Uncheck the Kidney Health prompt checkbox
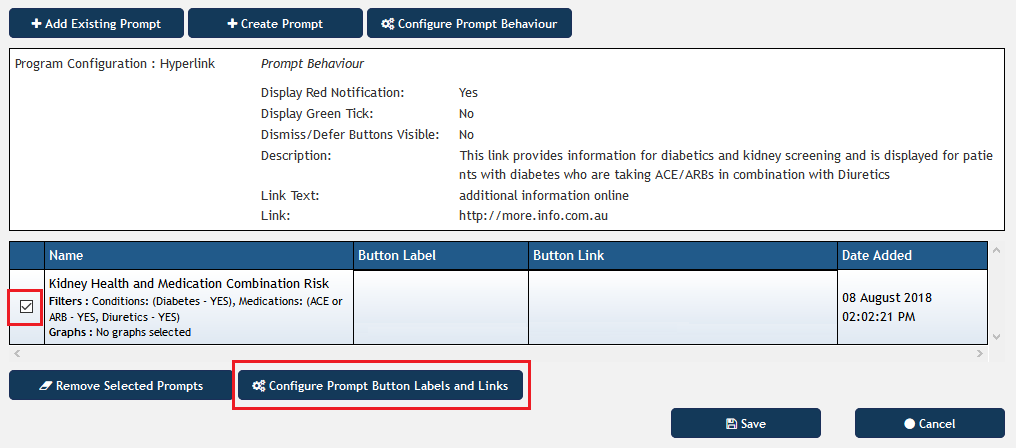The height and width of the screenshot is (448, 1016). 27,307
